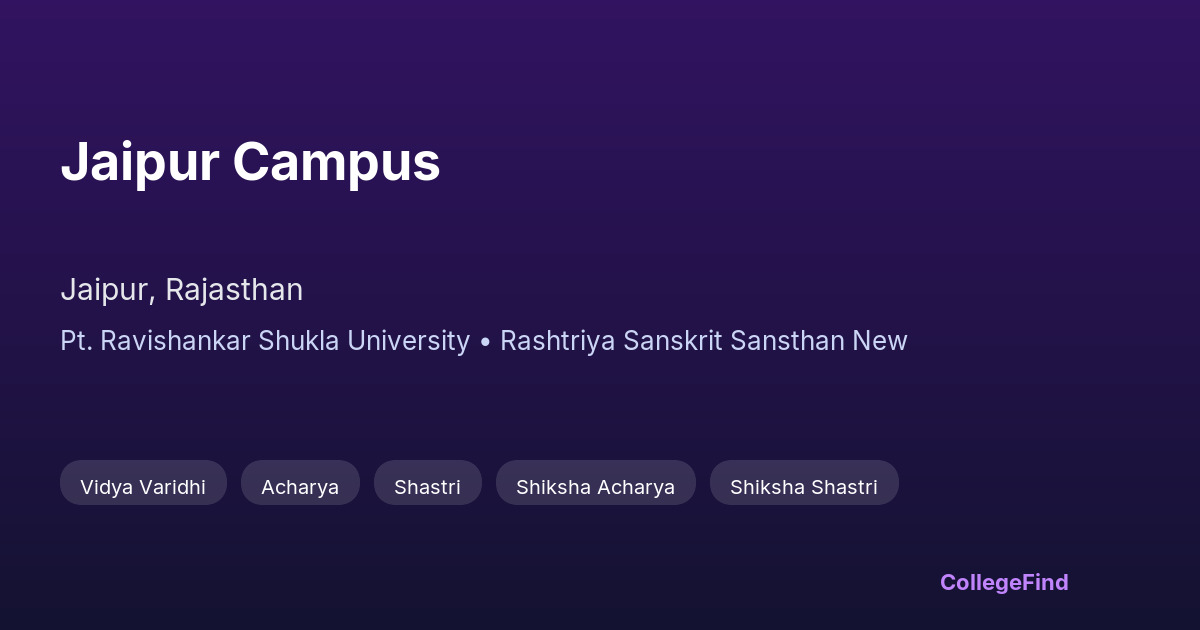Image resolution: width=1200 pixels, height=630 pixels.
Task: Click the word Sansthan in affiliation line
Action: (x=787, y=341)
